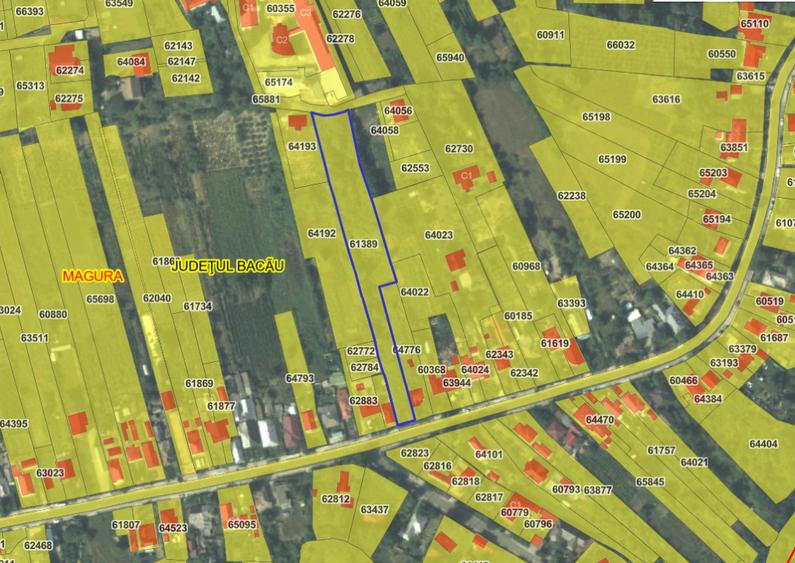Click parcel label 65174
Image resolution: width=795 pixels, height=563 pixels.
279,82
